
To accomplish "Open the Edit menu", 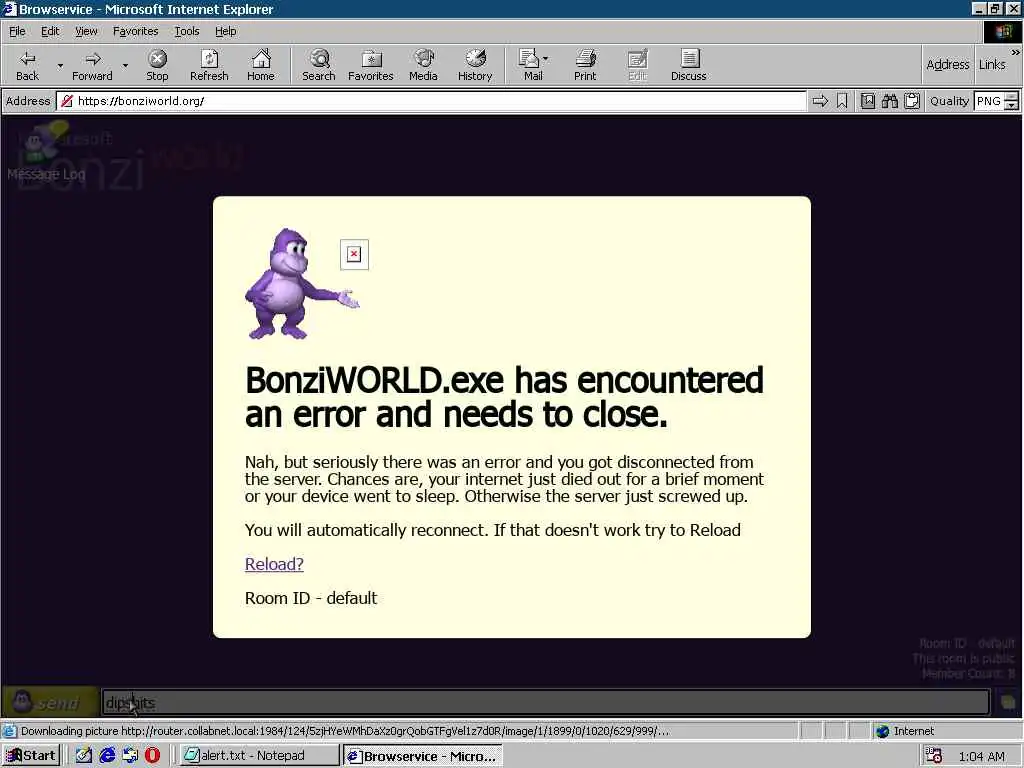I will click(x=50, y=31).
